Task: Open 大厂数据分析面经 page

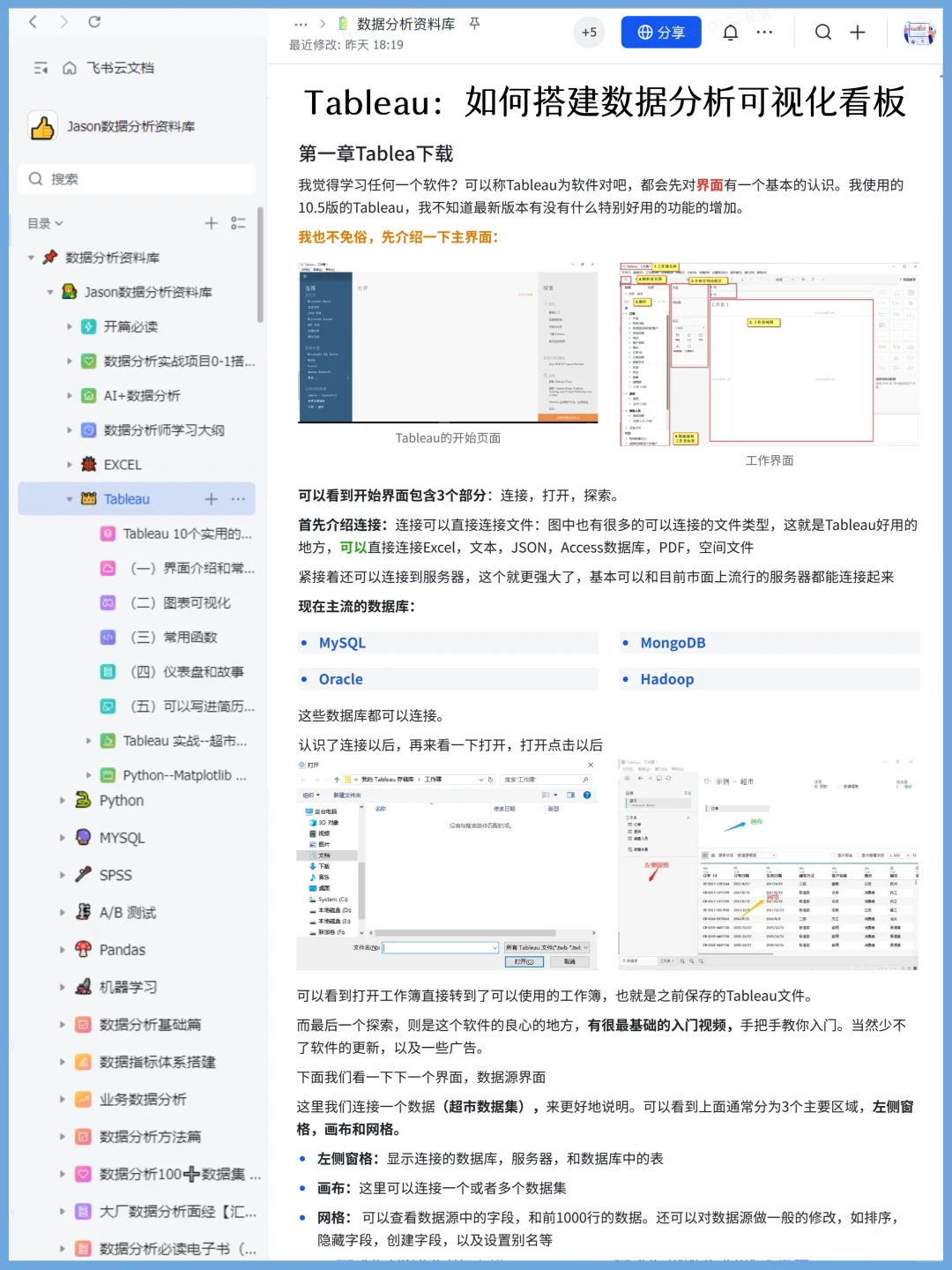Action: (x=178, y=1212)
